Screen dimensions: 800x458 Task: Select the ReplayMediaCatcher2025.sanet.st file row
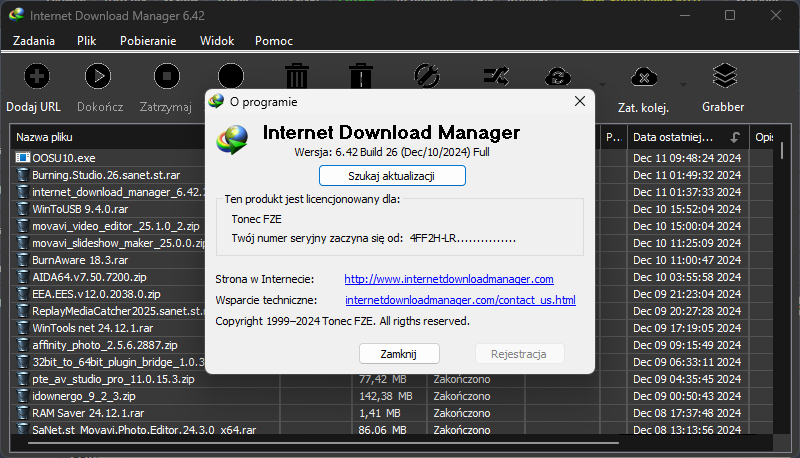pyautogui.click(x=108, y=311)
